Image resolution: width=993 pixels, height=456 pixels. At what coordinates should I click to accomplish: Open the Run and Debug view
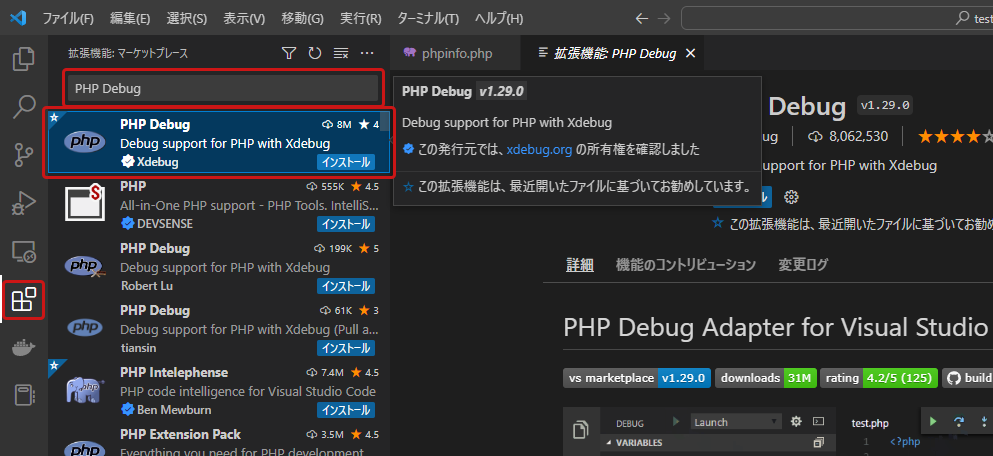coord(24,203)
